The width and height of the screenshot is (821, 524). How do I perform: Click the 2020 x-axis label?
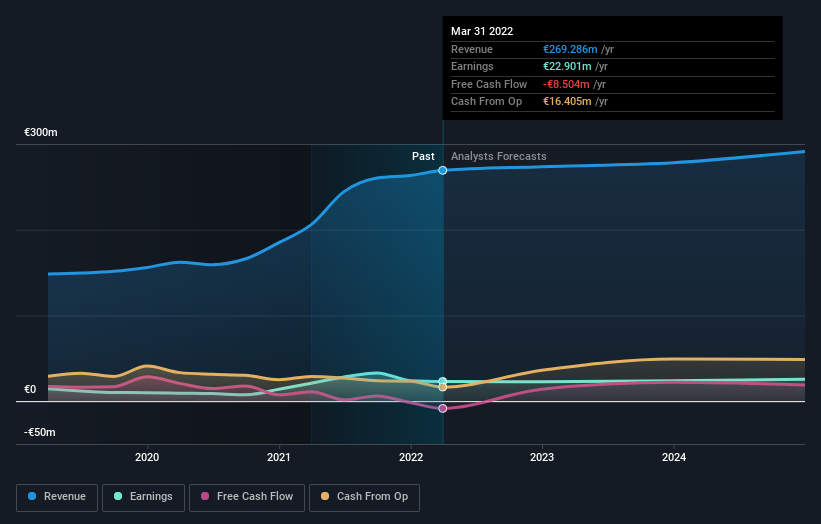pyautogui.click(x=147, y=457)
